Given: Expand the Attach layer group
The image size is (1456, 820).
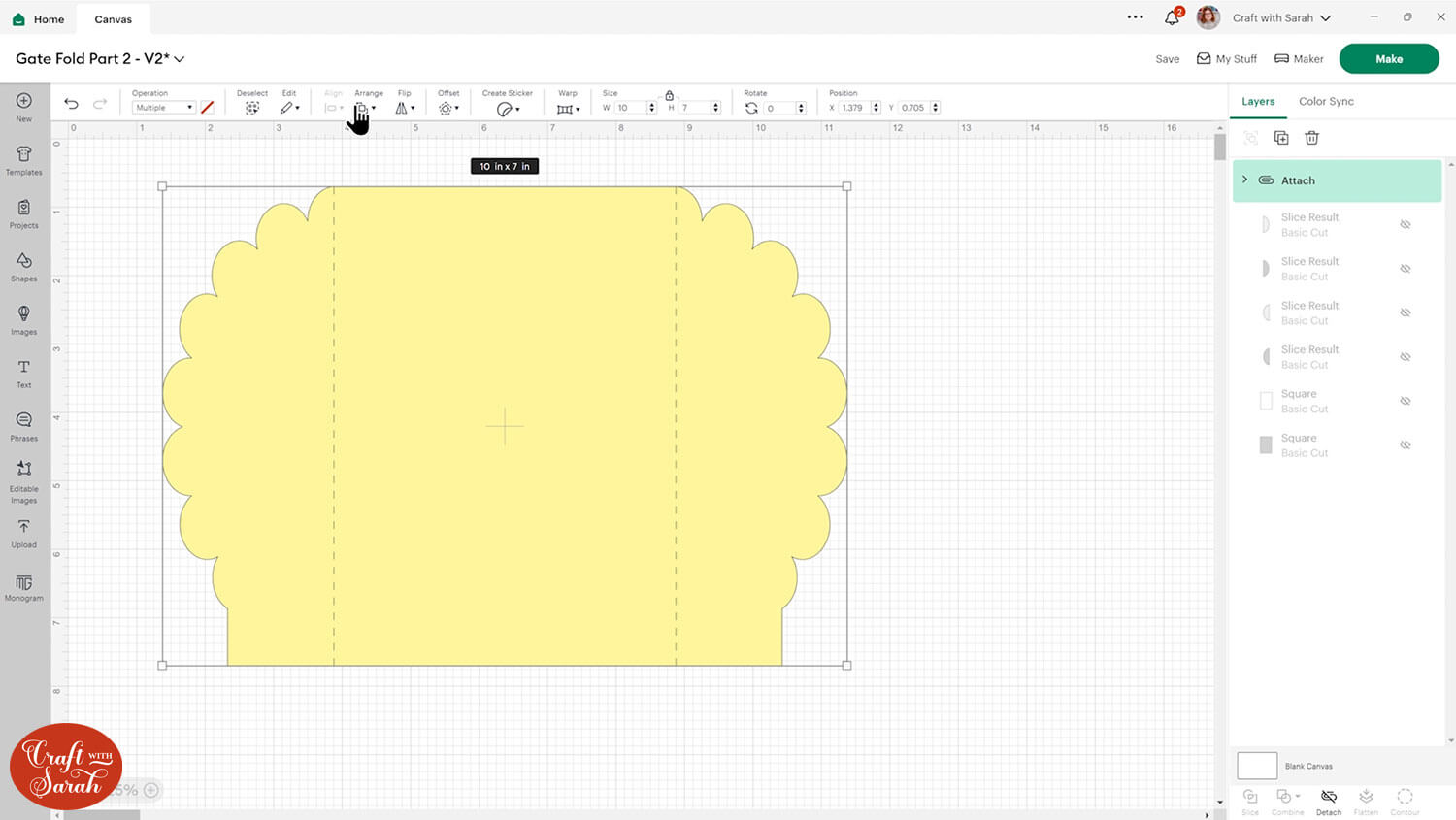Looking at the screenshot, I should (1245, 180).
